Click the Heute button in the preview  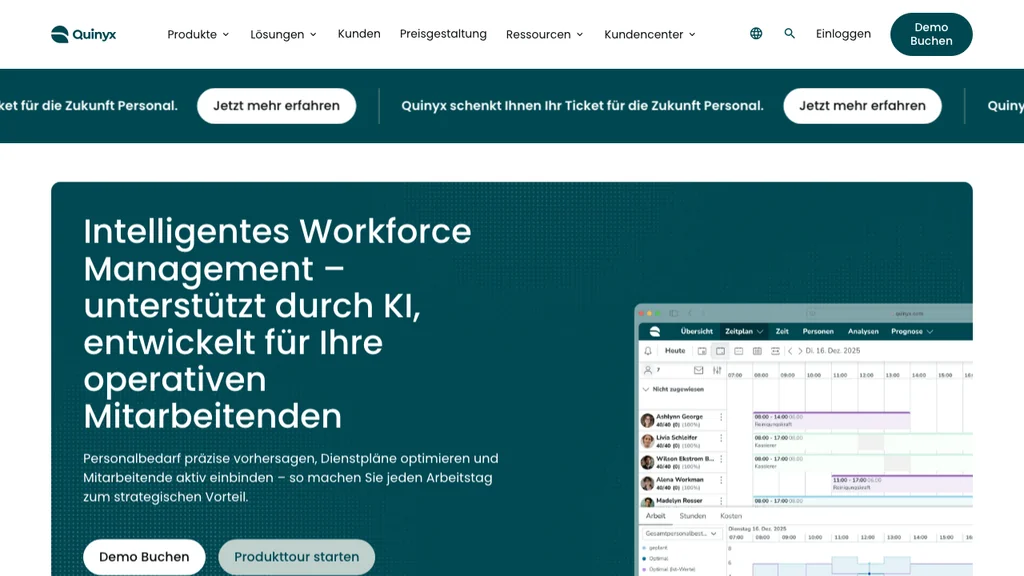point(675,351)
